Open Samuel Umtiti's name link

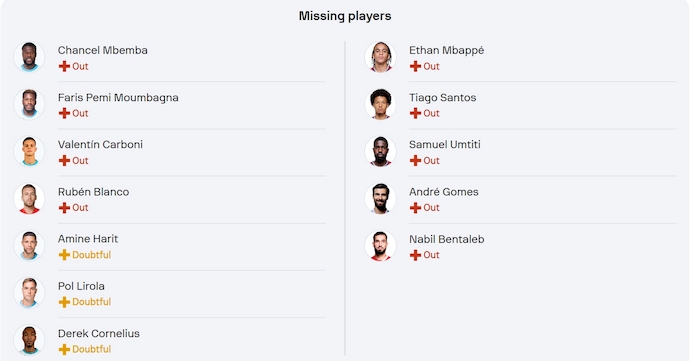(x=445, y=145)
